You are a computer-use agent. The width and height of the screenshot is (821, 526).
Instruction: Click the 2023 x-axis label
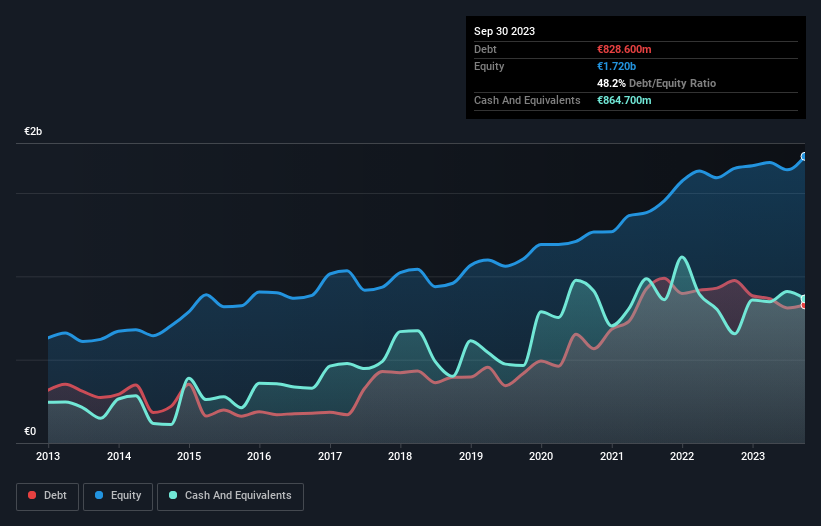[x=753, y=456]
